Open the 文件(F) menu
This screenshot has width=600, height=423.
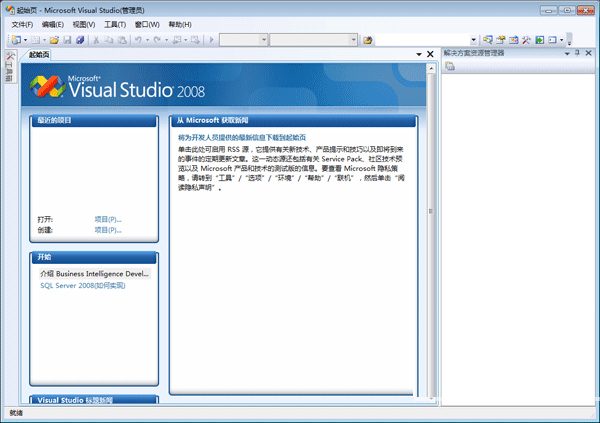(x=22, y=24)
